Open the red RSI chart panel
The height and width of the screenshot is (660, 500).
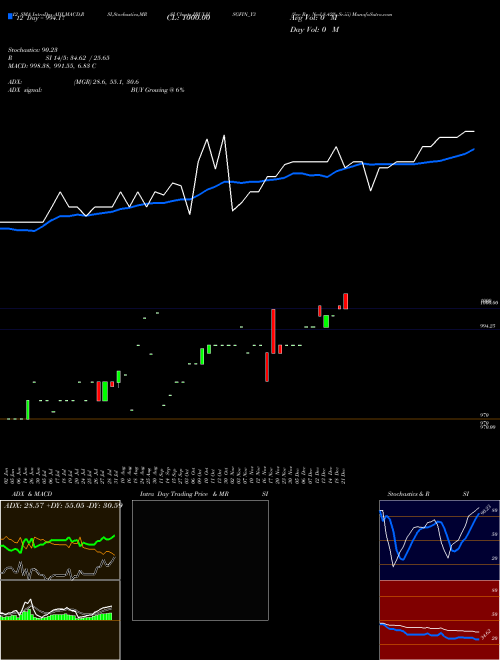tap(439, 620)
